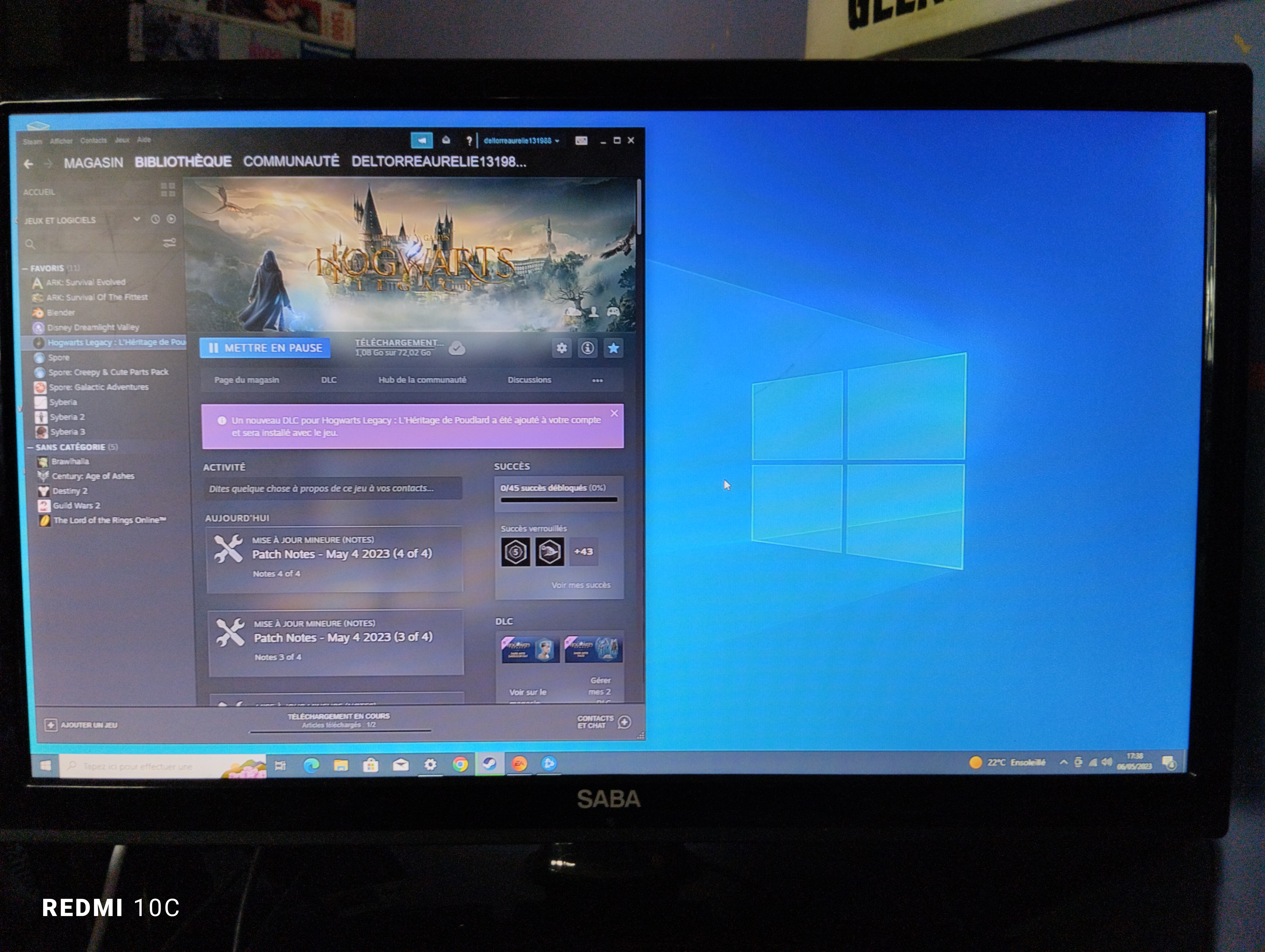The height and width of the screenshot is (952, 1265).
Task: Click the first locked achievement icon
Action: pyautogui.click(x=515, y=552)
